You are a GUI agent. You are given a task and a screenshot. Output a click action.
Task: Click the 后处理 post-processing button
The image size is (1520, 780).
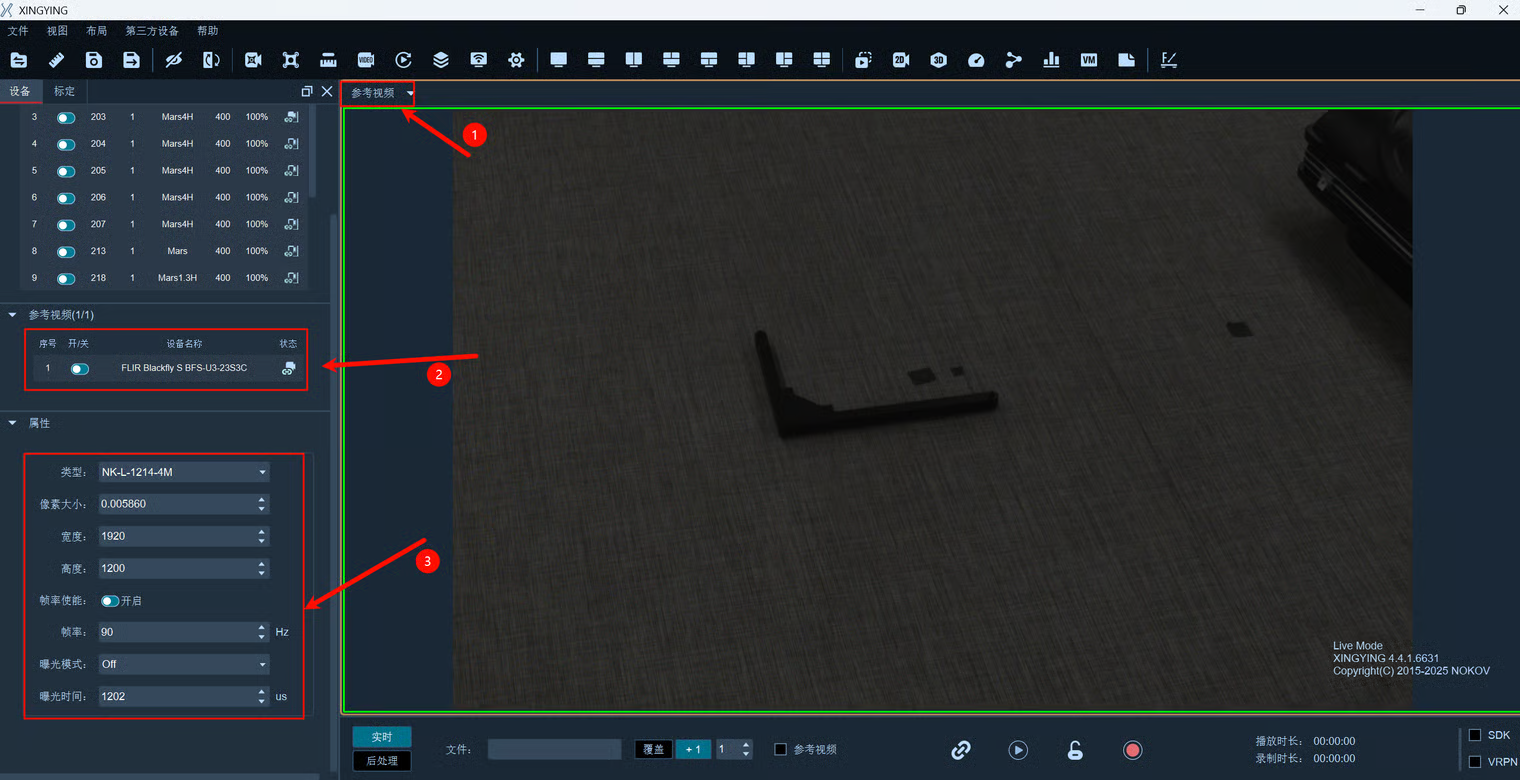pos(382,761)
